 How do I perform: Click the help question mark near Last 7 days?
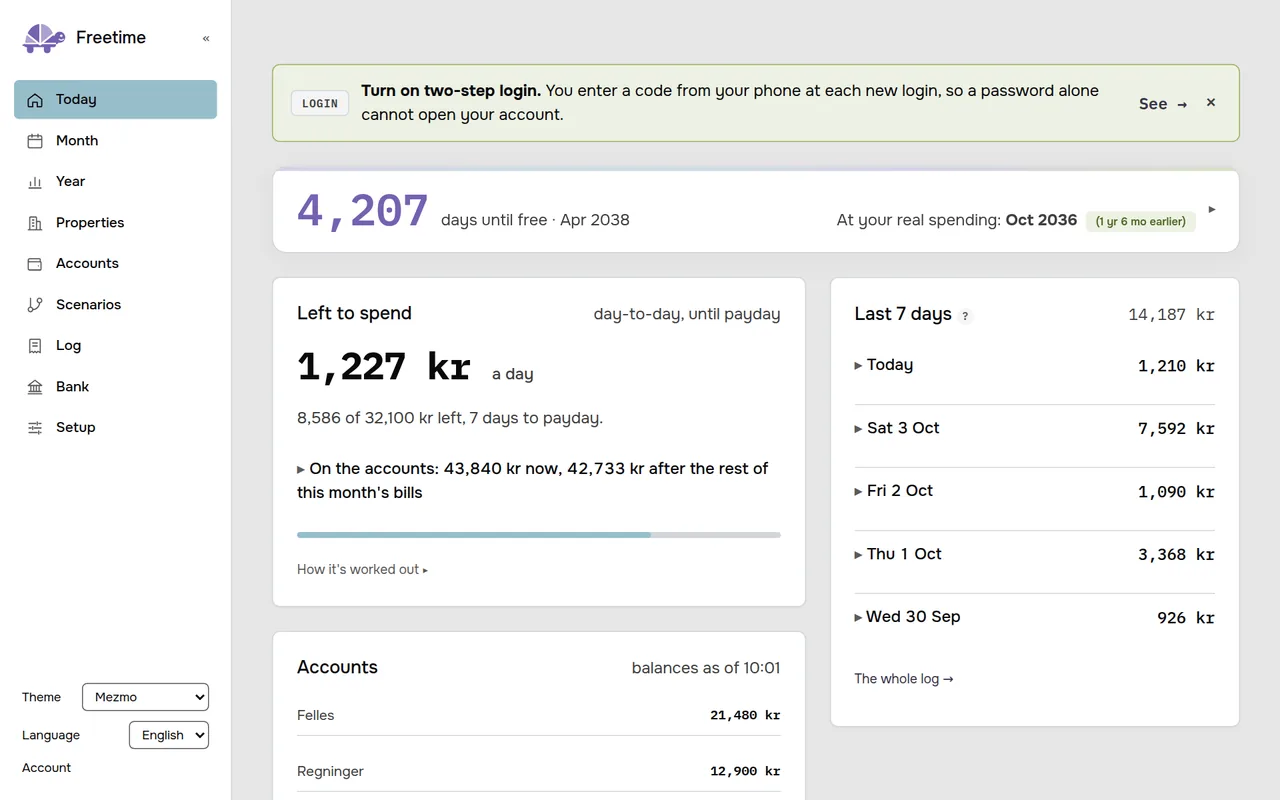[x=965, y=316]
